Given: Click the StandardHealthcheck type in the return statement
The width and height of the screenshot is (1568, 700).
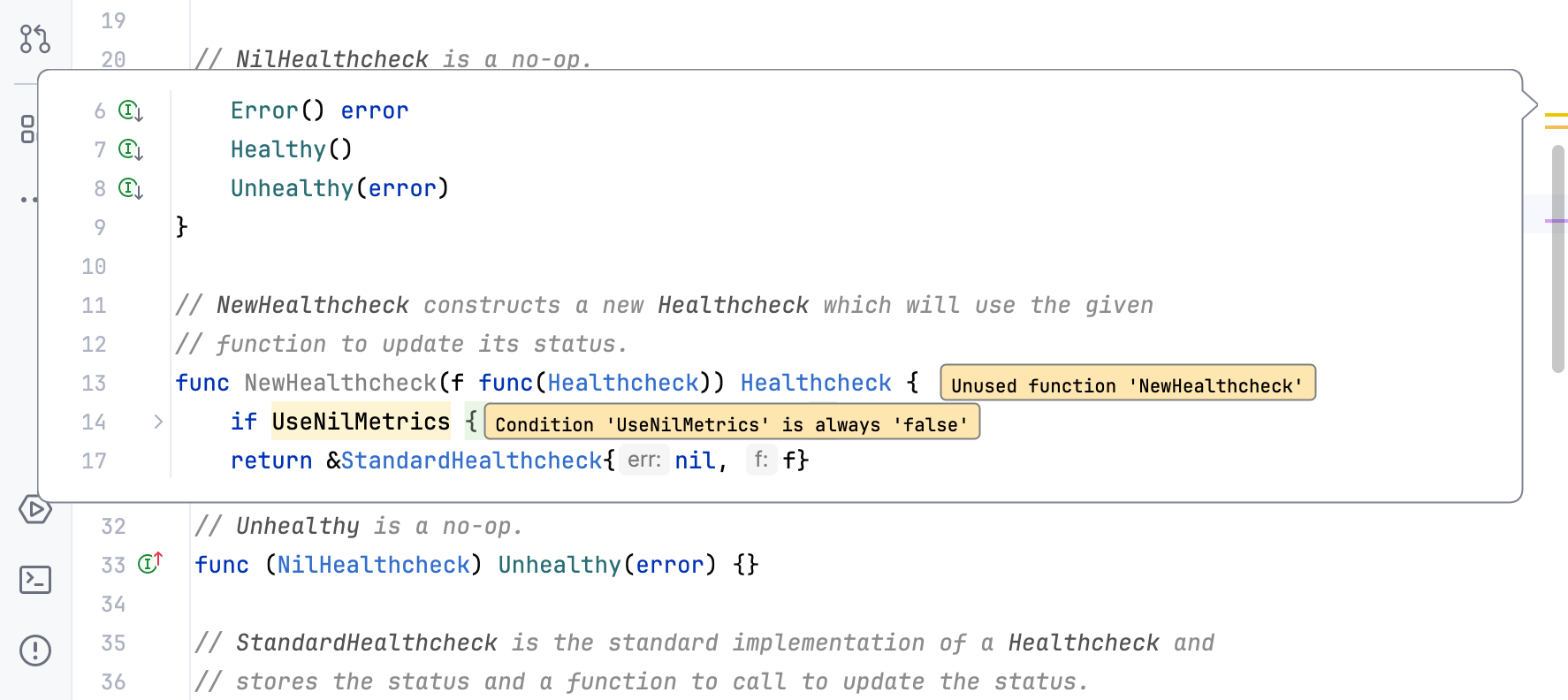Looking at the screenshot, I should tap(471, 460).
